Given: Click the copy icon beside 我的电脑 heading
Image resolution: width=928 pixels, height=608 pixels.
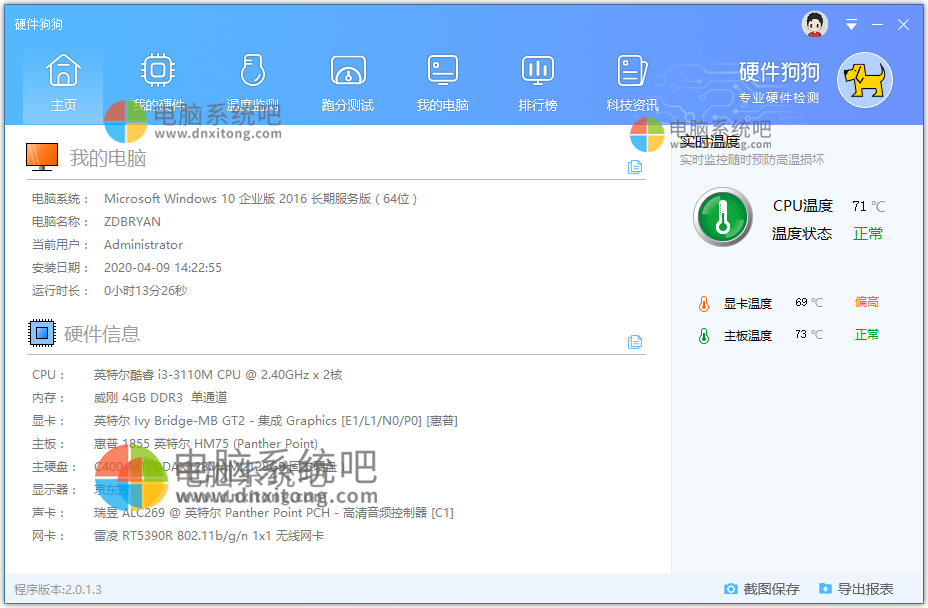Looking at the screenshot, I should coord(635,167).
